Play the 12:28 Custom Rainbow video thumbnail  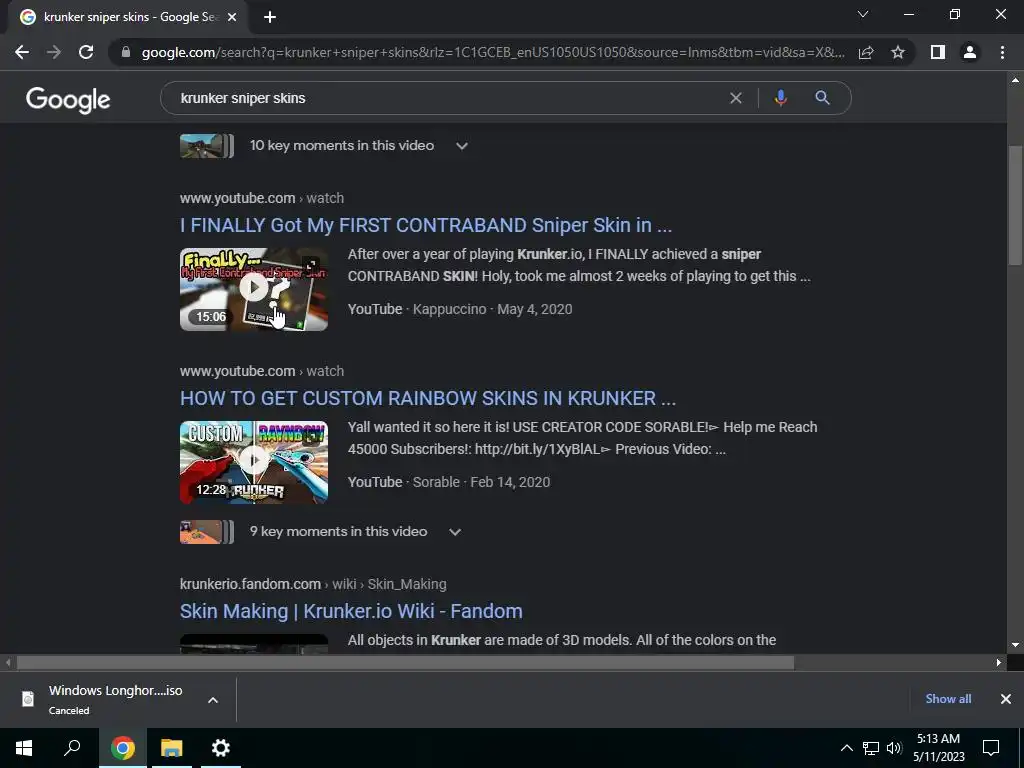pos(254,462)
